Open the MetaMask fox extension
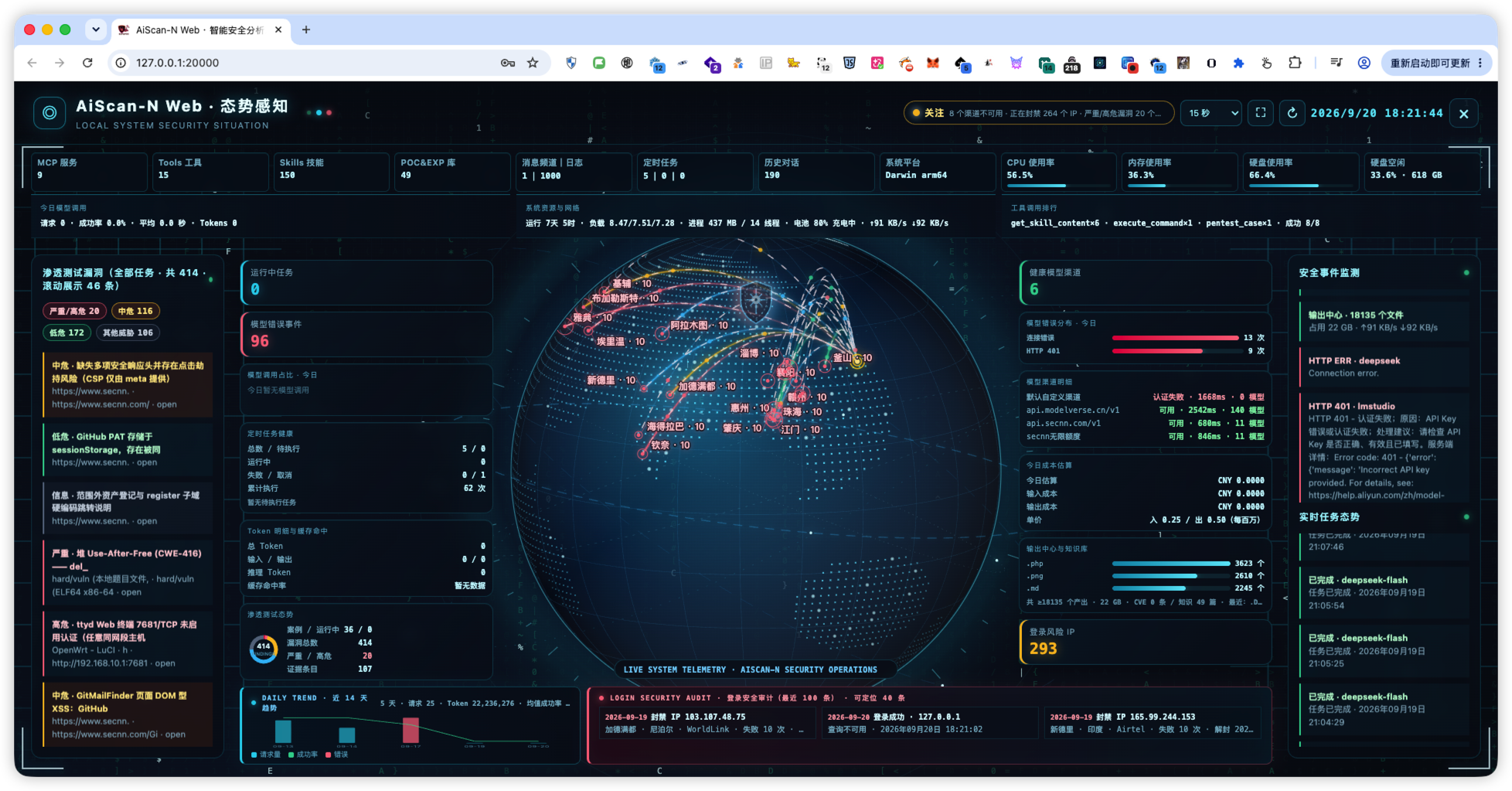 [933, 63]
